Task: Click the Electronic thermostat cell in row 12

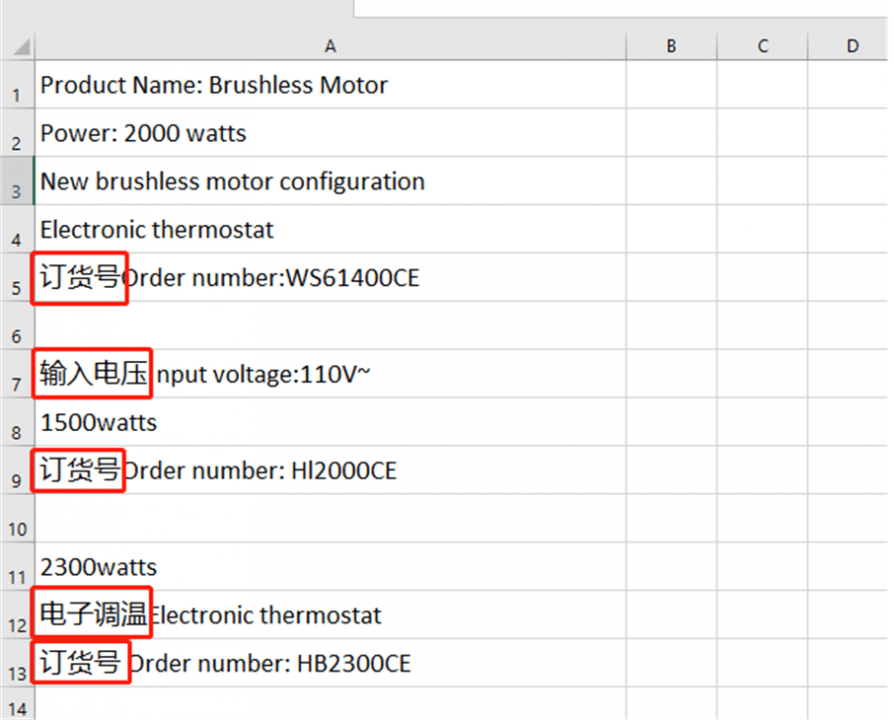Action: tap(330, 614)
